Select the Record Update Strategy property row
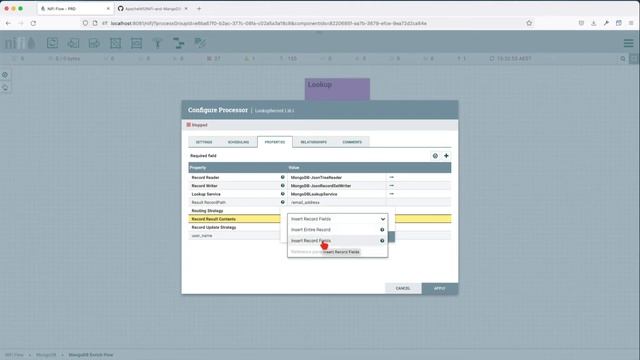 pos(235,227)
